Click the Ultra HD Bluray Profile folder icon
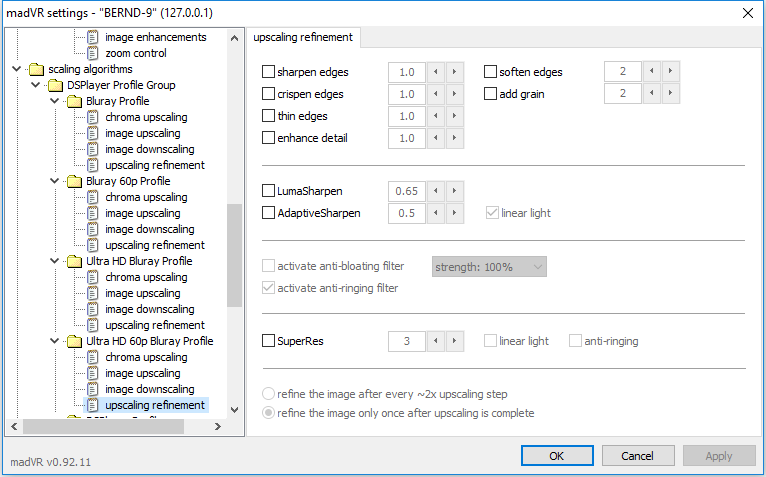Viewport: 766px width, 477px height. (74, 261)
